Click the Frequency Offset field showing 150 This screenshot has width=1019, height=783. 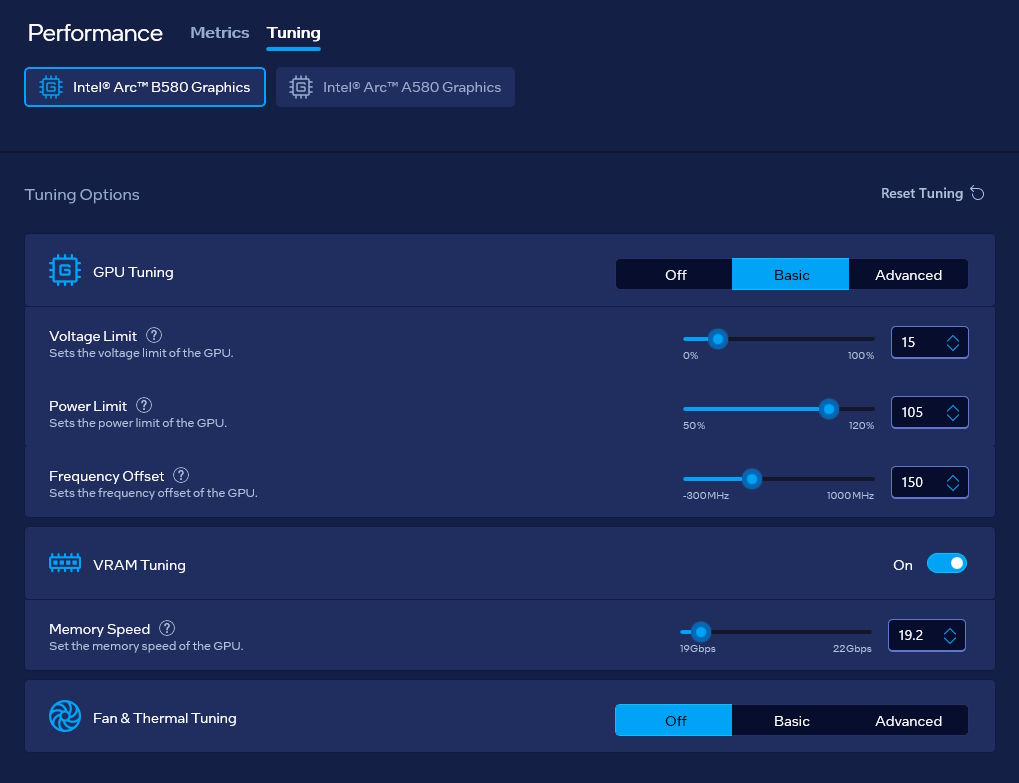tap(929, 483)
